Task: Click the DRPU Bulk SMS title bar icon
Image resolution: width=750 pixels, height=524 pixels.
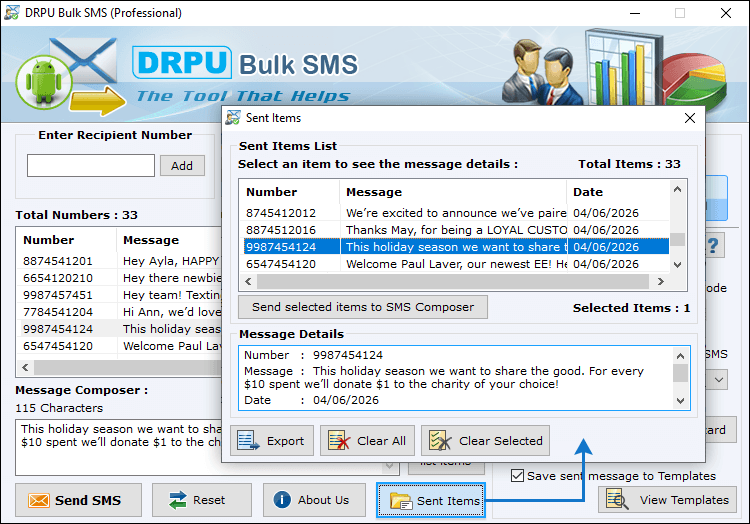Action: 11,12
